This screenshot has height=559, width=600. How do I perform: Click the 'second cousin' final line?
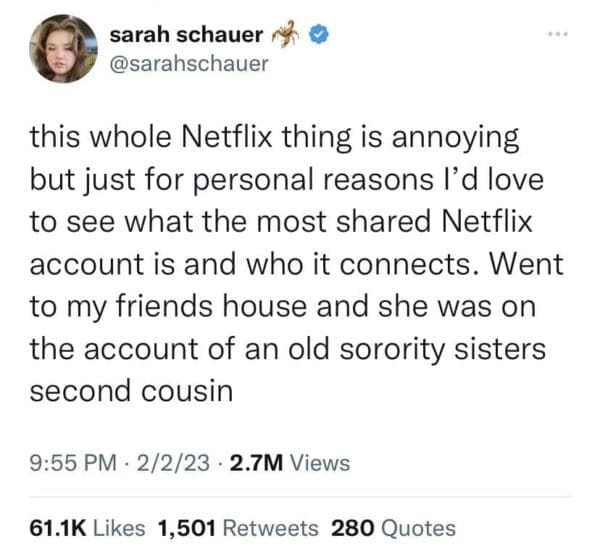coord(131,391)
